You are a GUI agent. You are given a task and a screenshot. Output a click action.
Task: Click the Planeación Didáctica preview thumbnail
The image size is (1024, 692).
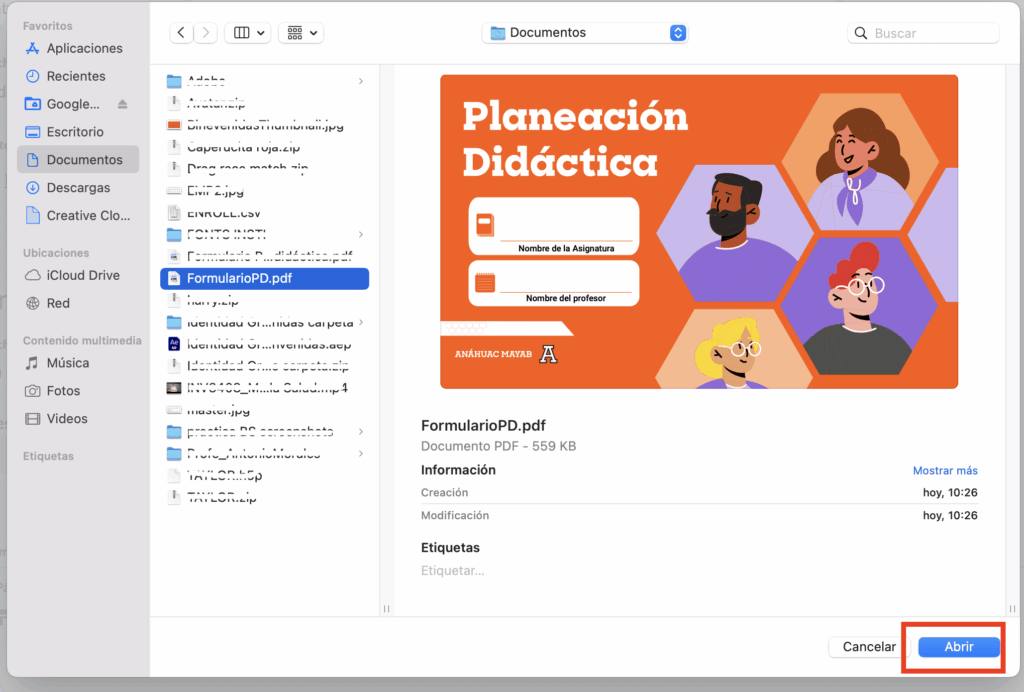(x=699, y=231)
